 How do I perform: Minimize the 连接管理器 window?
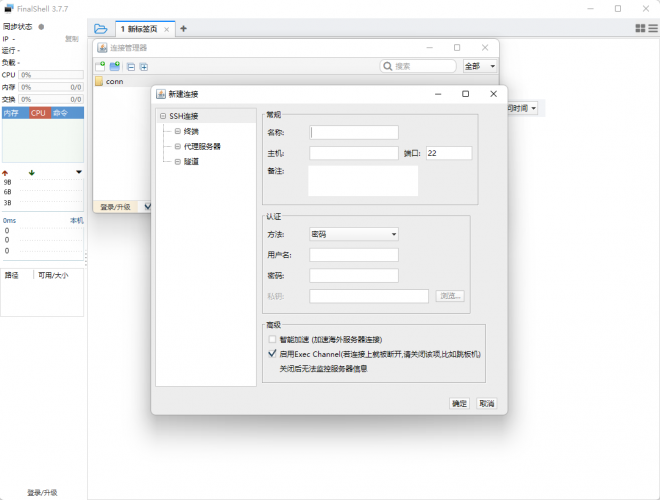click(x=429, y=48)
